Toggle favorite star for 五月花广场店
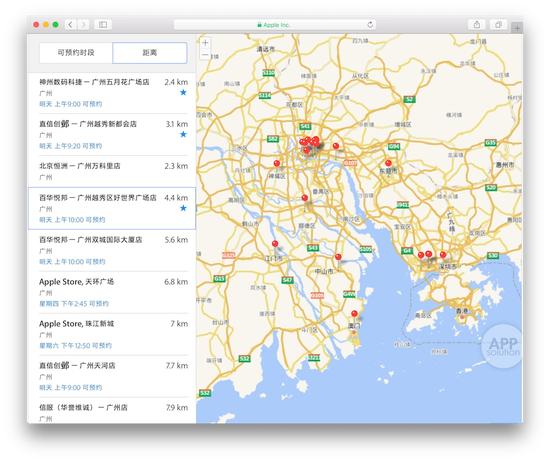The image size is (550, 462). pyautogui.click(x=183, y=93)
